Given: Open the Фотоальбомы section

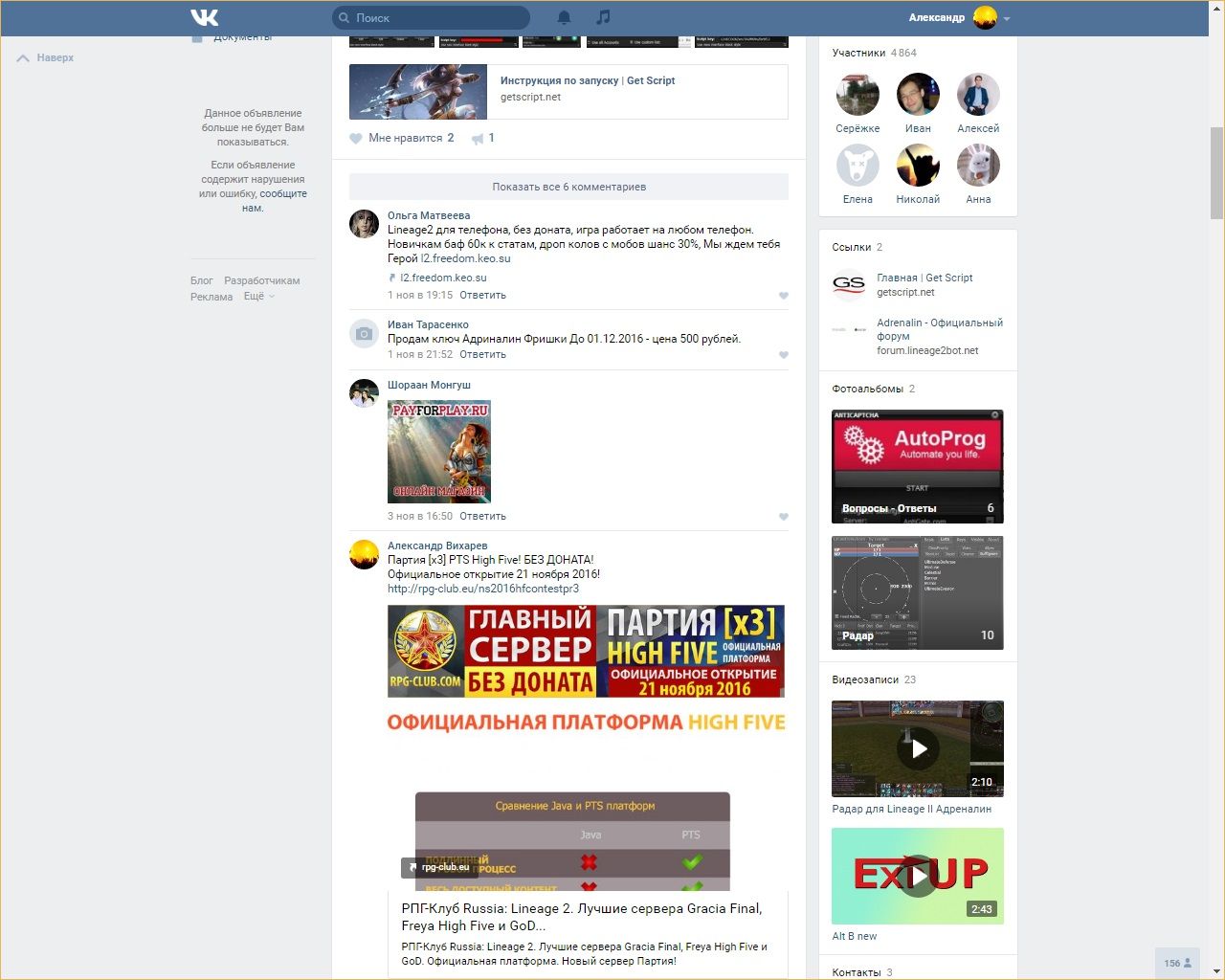Looking at the screenshot, I should pyautogui.click(x=874, y=389).
